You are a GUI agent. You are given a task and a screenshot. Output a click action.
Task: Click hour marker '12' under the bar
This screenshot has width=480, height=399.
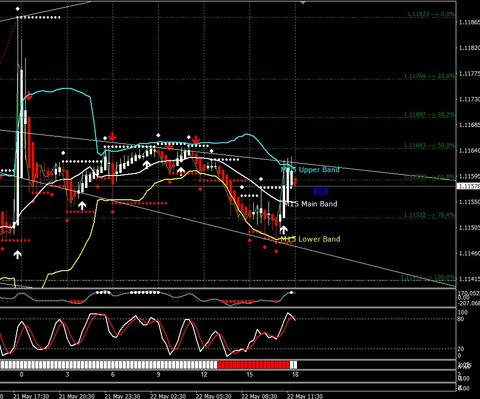pyautogui.click(x=204, y=375)
